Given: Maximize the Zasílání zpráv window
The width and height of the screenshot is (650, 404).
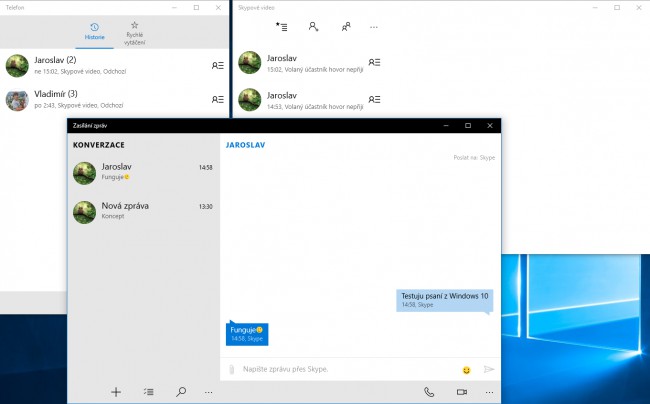Looking at the screenshot, I should (468, 126).
